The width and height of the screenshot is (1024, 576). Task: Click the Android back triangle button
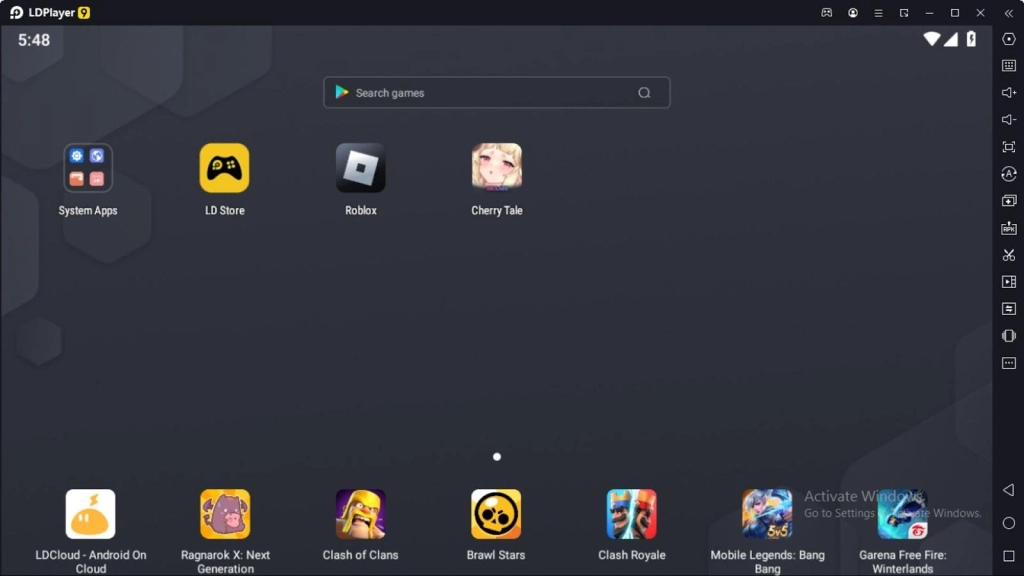point(1008,490)
